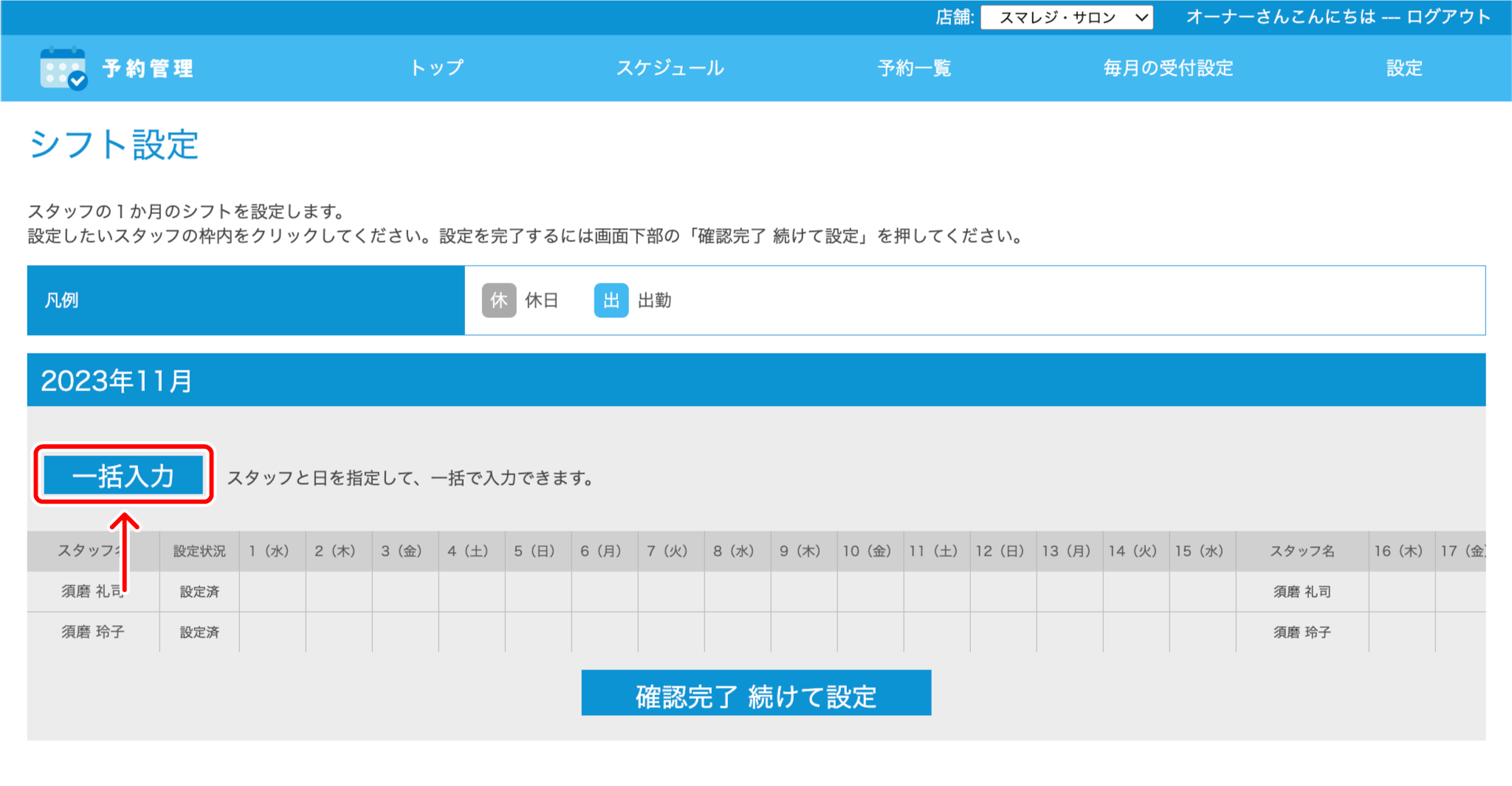
Task: Click the blue 出 attendance legend icon
Action: (x=611, y=300)
